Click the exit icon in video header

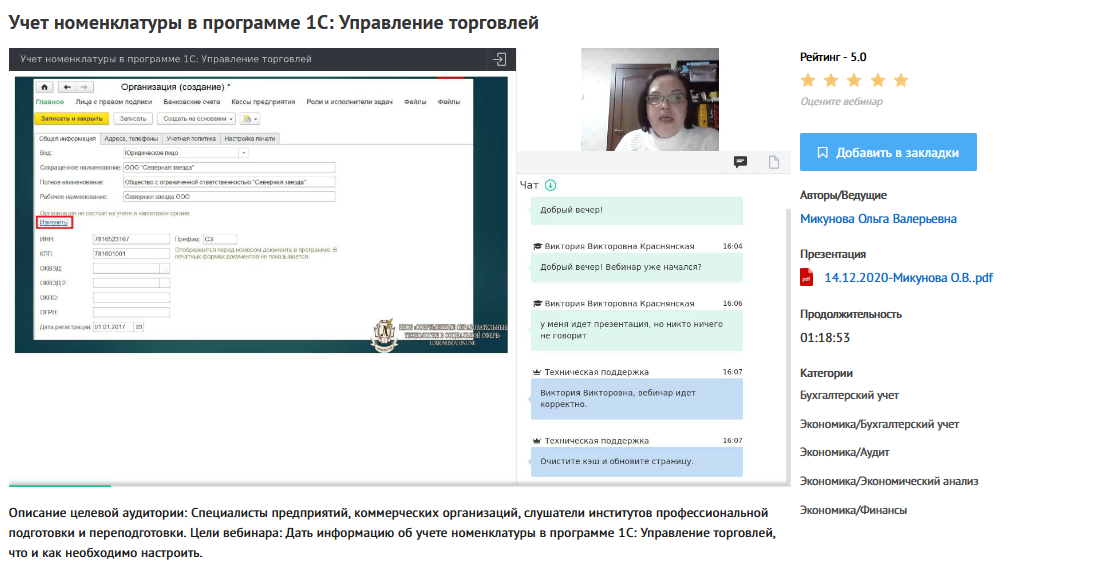click(500, 59)
